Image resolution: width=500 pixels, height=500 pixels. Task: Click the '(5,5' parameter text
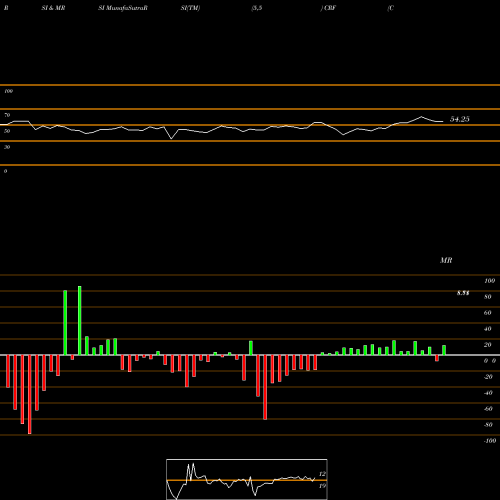[257, 8]
